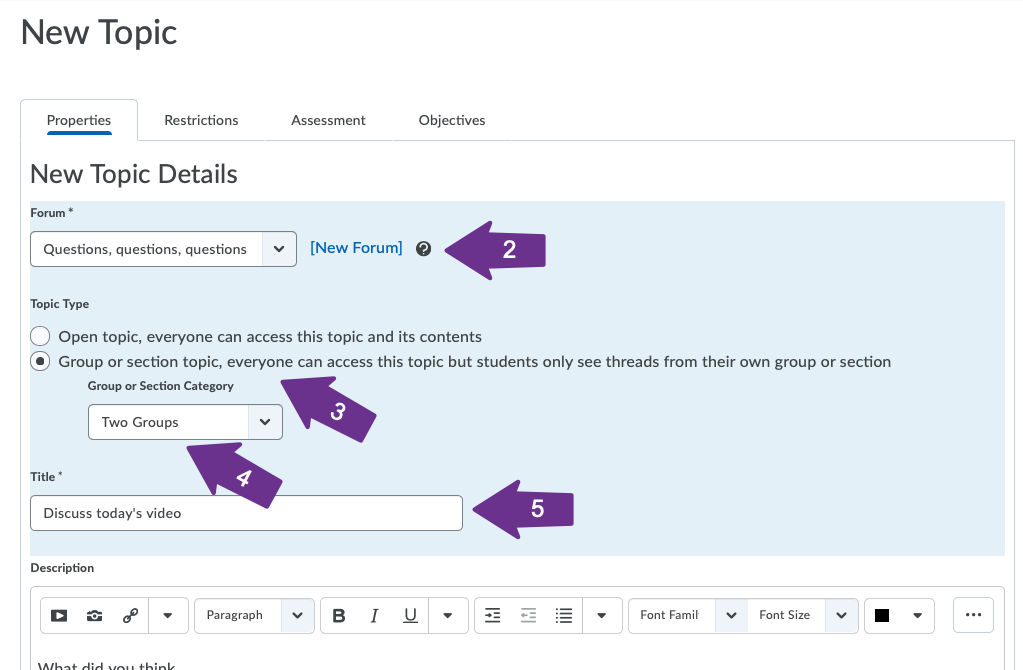Click the black text color swatch
This screenshot has width=1023, height=670.
(x=882, y=616)
